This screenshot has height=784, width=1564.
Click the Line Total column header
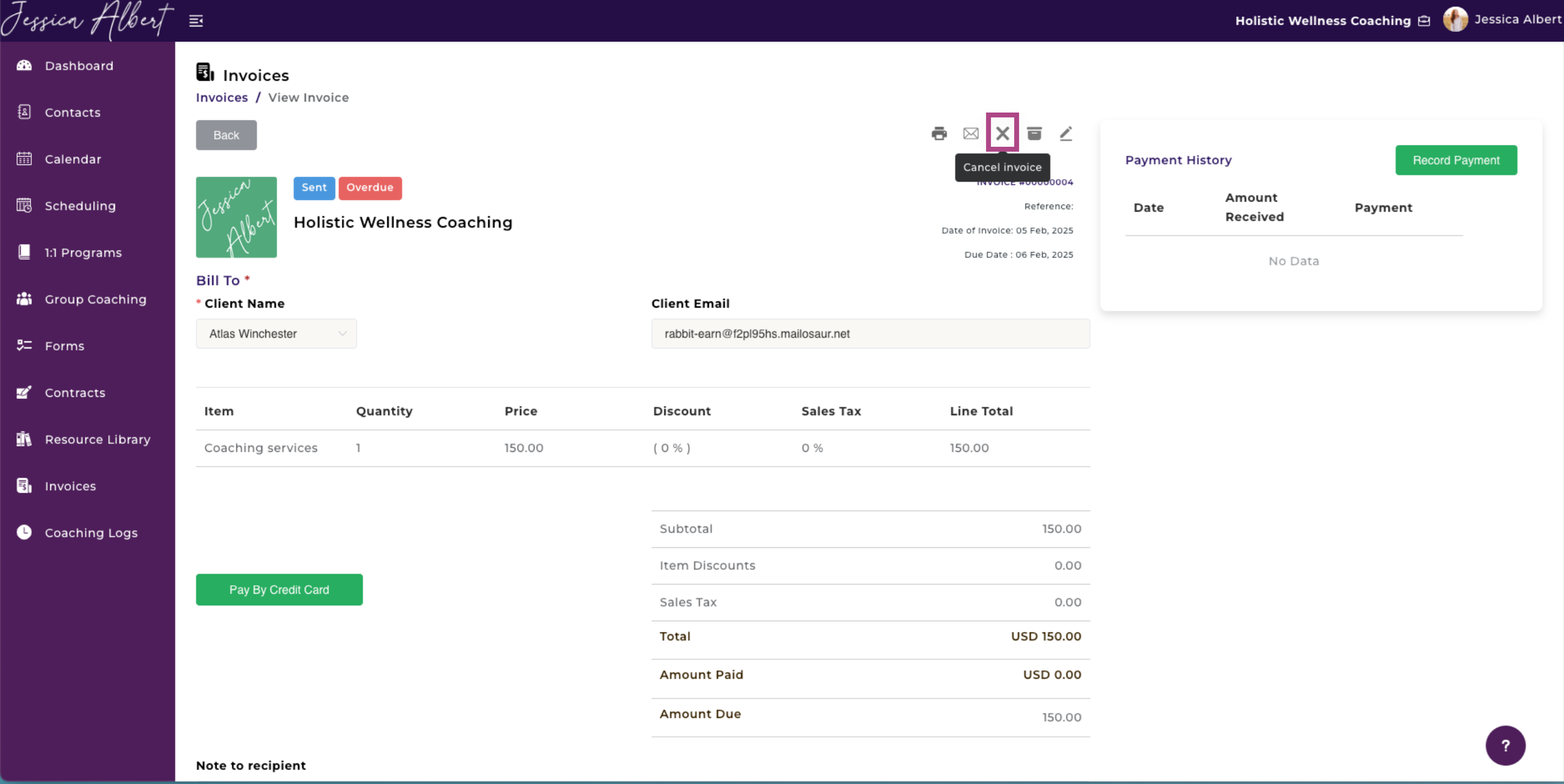[x=981, y=411]
